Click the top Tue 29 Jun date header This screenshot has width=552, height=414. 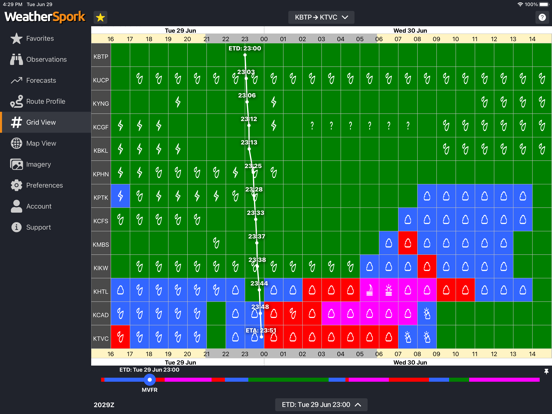coord(180,30)
